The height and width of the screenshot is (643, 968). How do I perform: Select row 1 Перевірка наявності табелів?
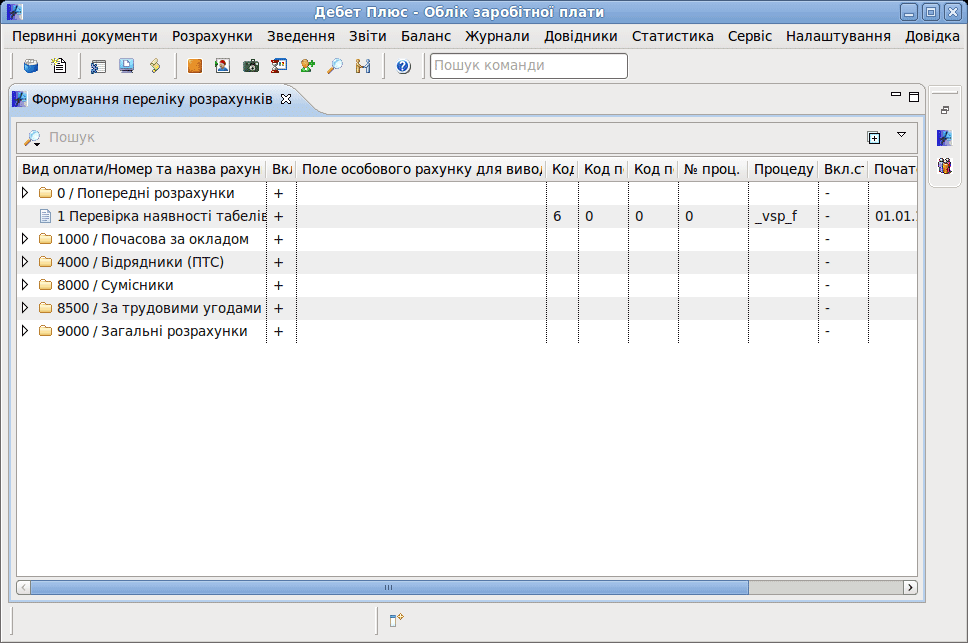[467, 217]
